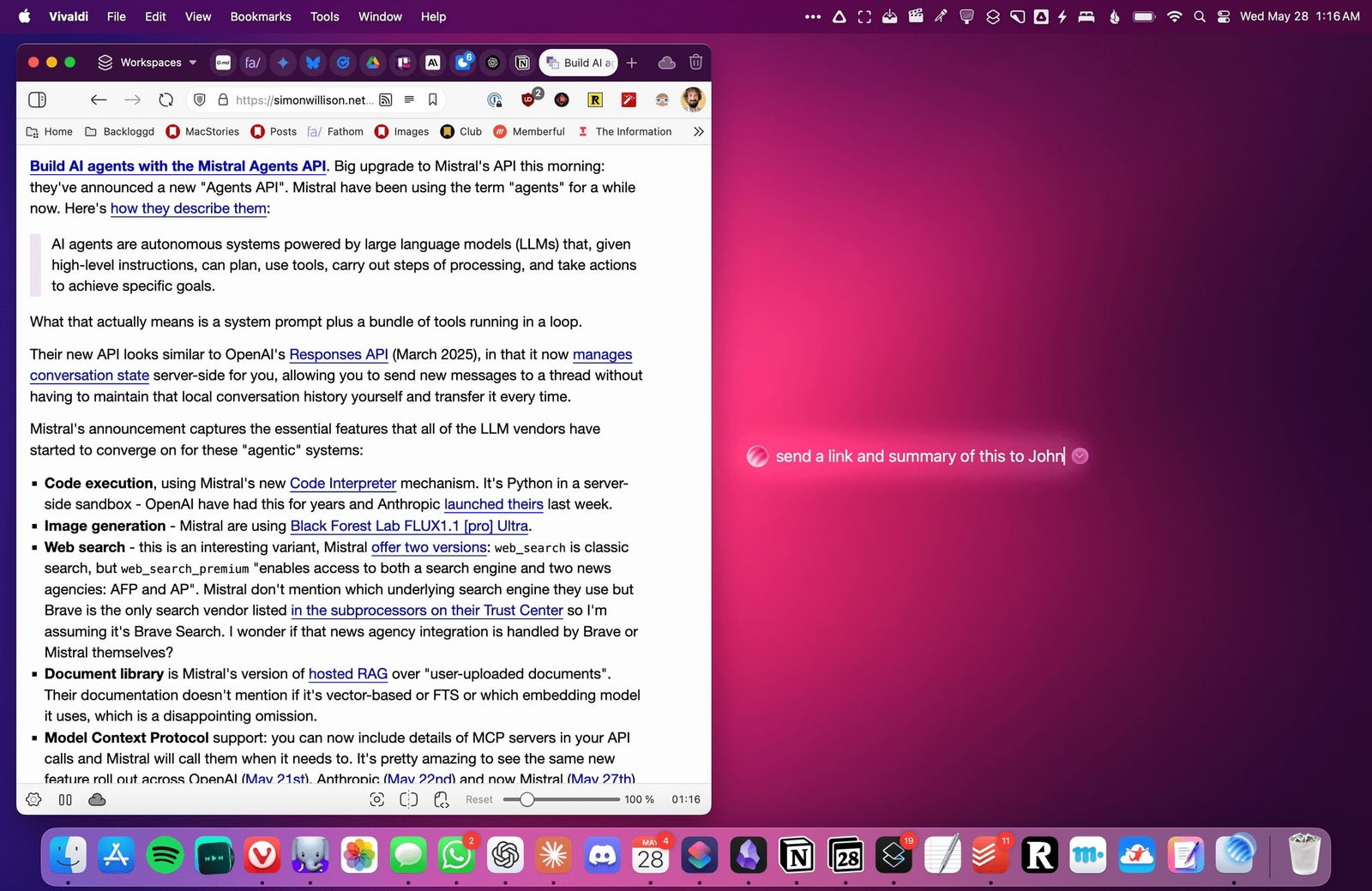This screenshot has height=891, width=1372.
Task: Open the 'Code Interpreter' link
Action: (342, 483)
